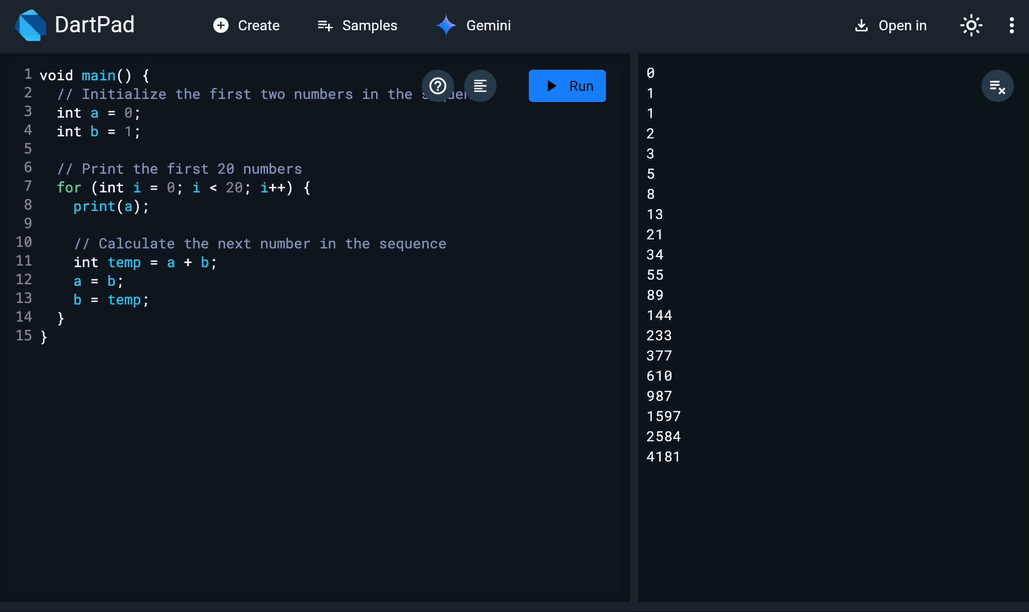
Task: Clear the console output with the clear icon
Action: tap(997, 86)
